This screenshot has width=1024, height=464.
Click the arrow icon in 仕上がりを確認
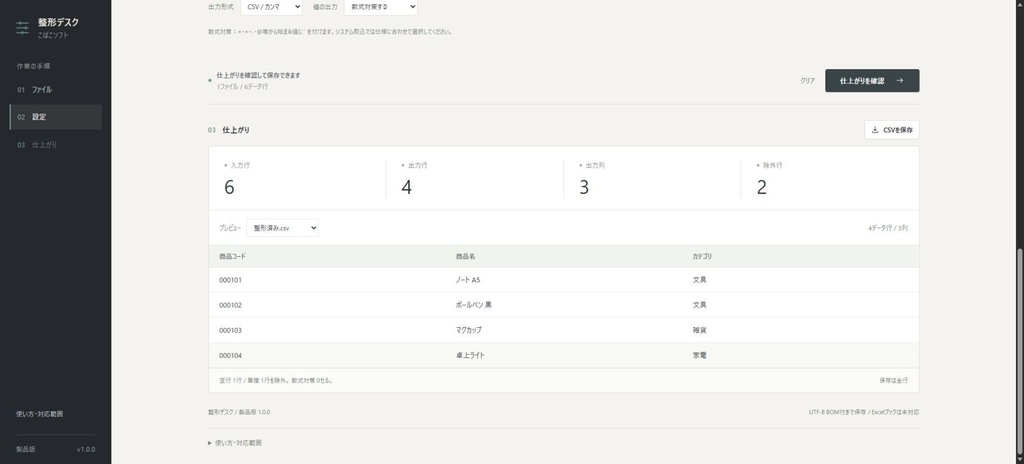(899, 81)
